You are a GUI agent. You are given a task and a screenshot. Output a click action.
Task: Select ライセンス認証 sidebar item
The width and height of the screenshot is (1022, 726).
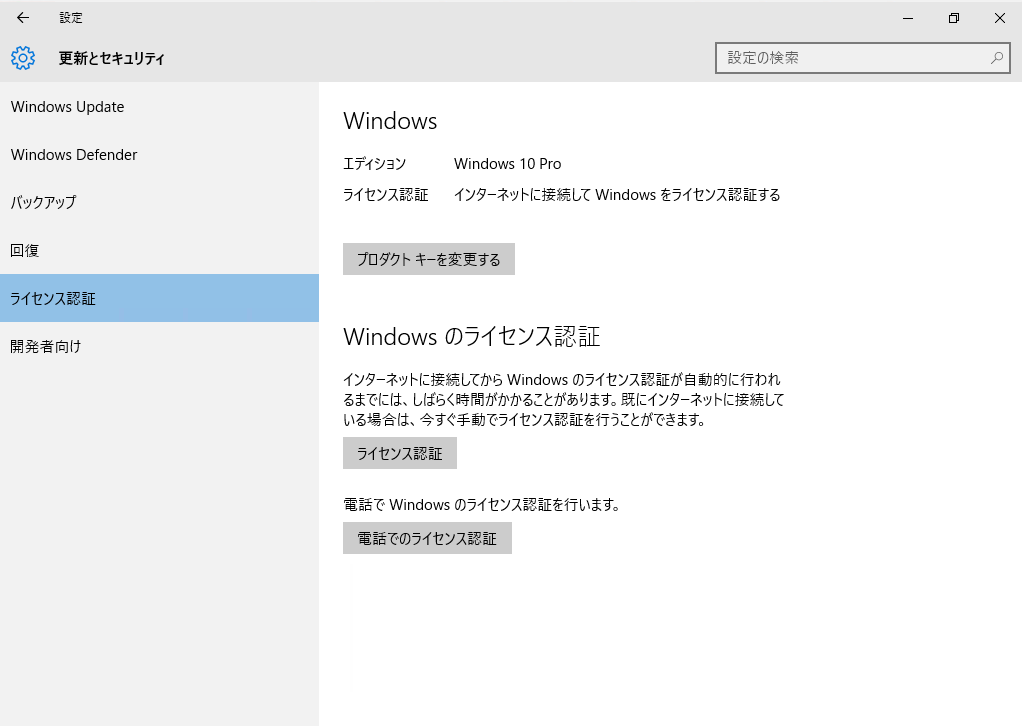pyautogui.click(x=160, y=298)
